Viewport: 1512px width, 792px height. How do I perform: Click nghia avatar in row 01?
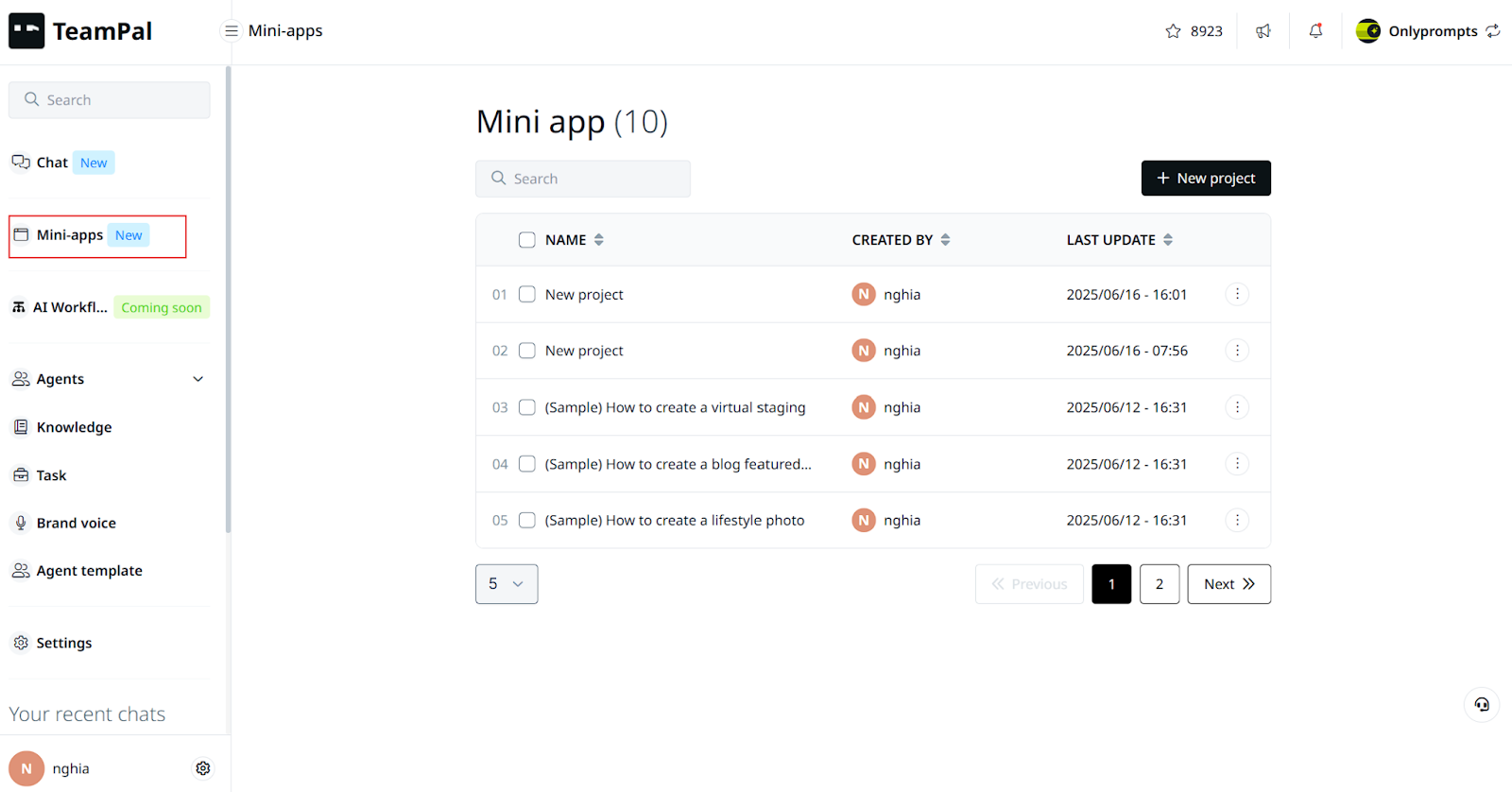point(864,294)
